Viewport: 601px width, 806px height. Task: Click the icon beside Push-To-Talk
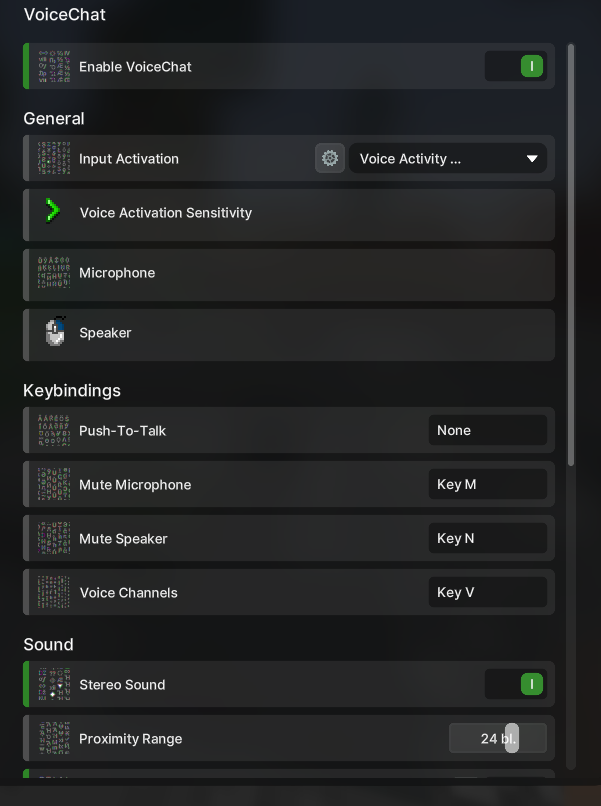[54, 430]
